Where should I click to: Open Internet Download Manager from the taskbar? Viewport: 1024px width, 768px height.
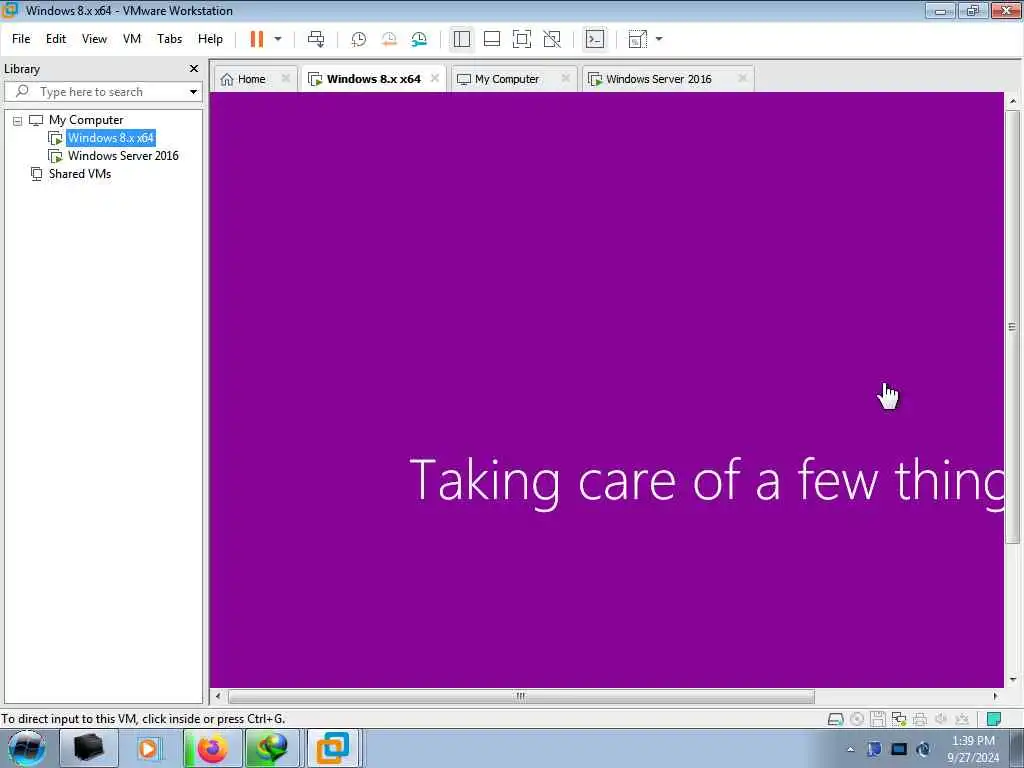272,748
